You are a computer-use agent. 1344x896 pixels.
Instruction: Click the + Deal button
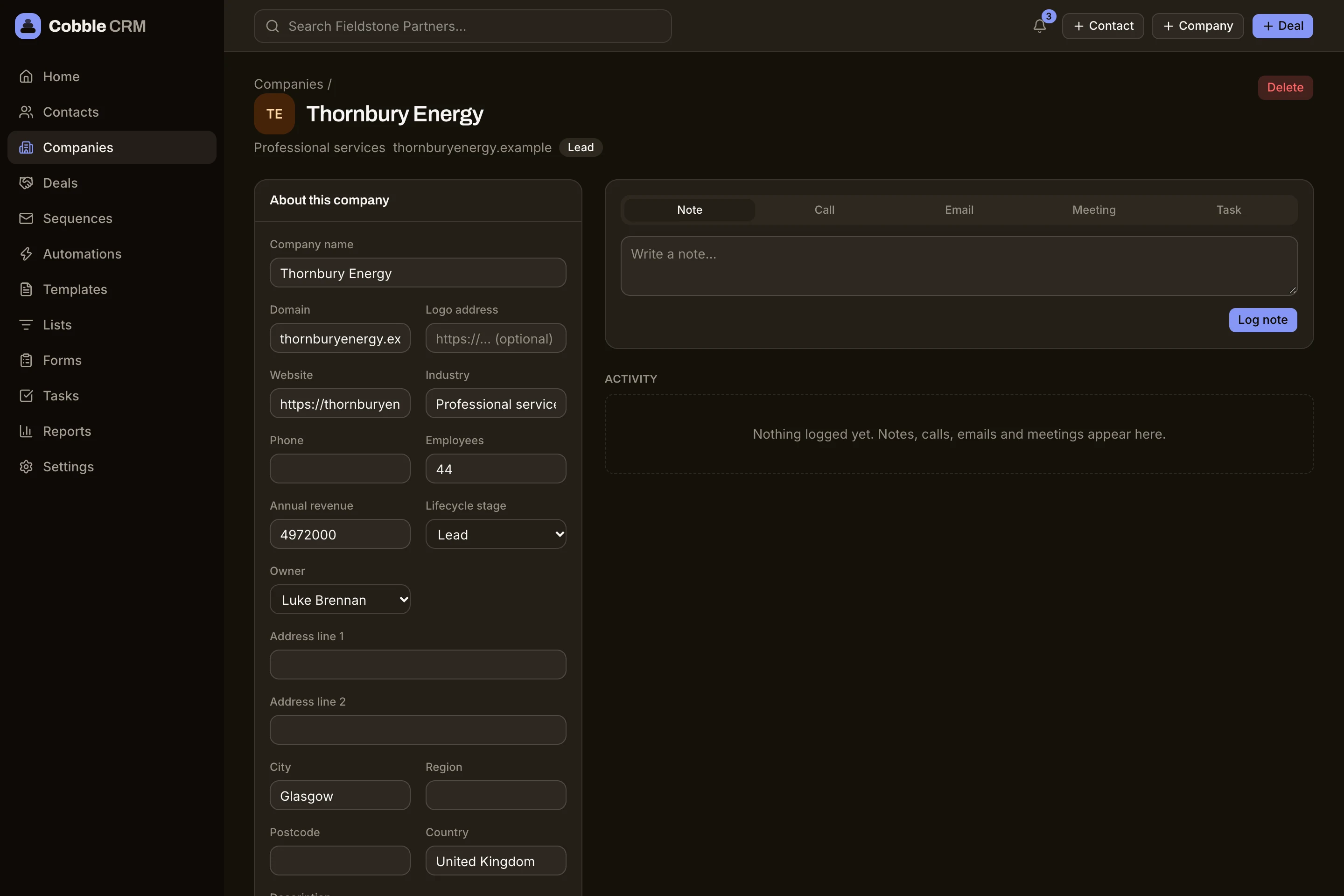pos(1282,26)
